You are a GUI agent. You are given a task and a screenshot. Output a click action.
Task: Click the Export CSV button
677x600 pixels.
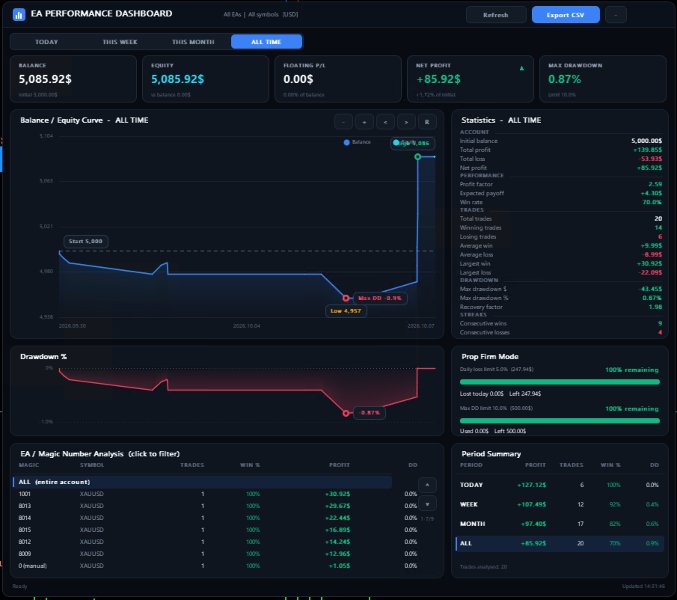pos(565,15)
